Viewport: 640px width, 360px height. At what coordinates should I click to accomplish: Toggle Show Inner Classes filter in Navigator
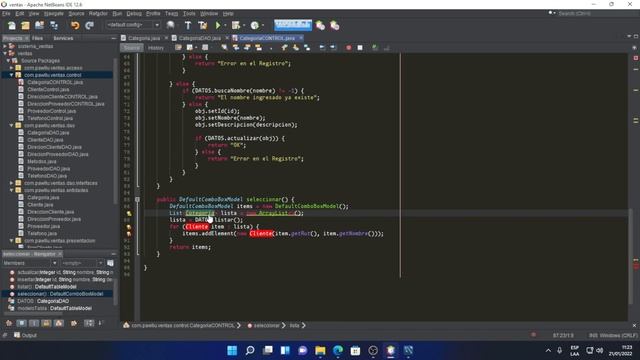pyautogui.click(x=59, y=323)
